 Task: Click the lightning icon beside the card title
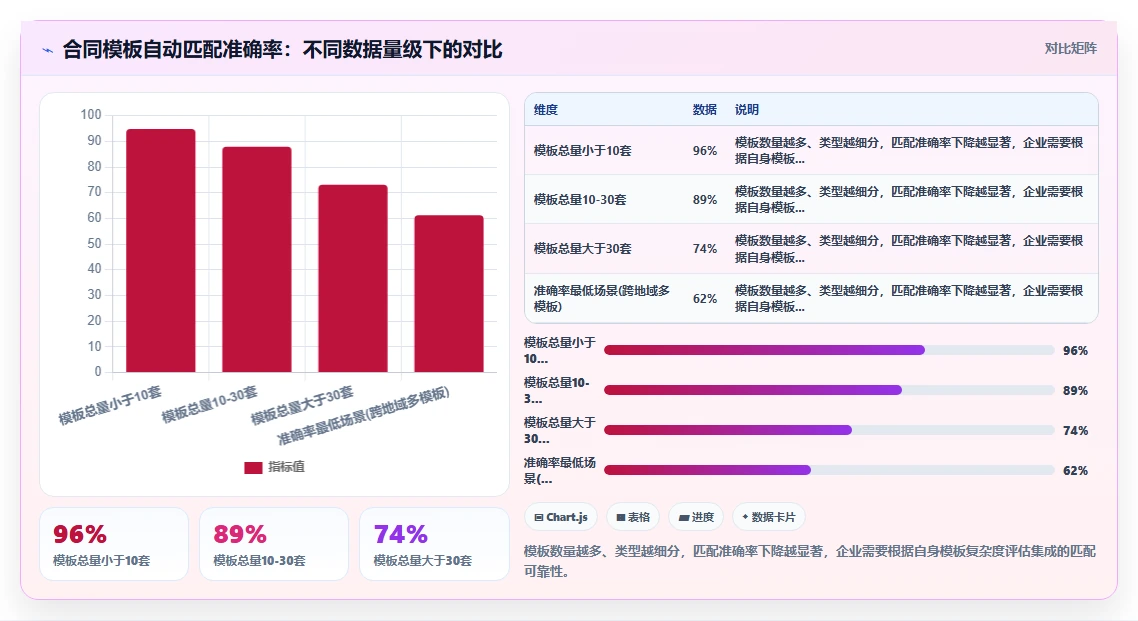48,50
